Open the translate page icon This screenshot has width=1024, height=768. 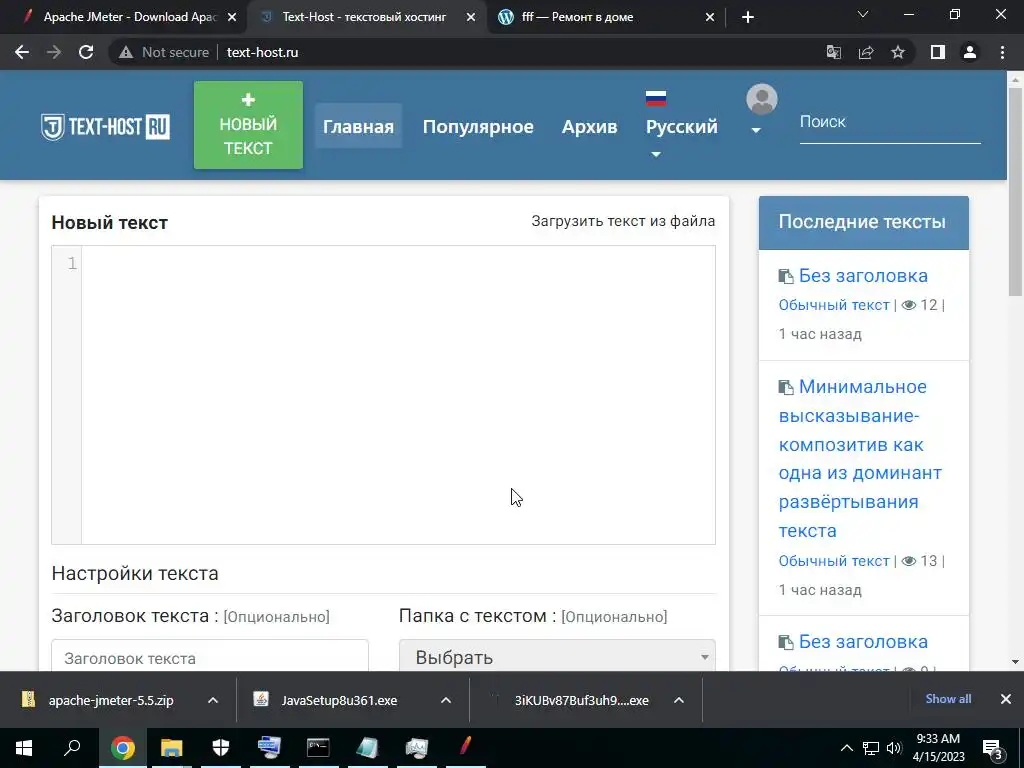click(833, 52)
